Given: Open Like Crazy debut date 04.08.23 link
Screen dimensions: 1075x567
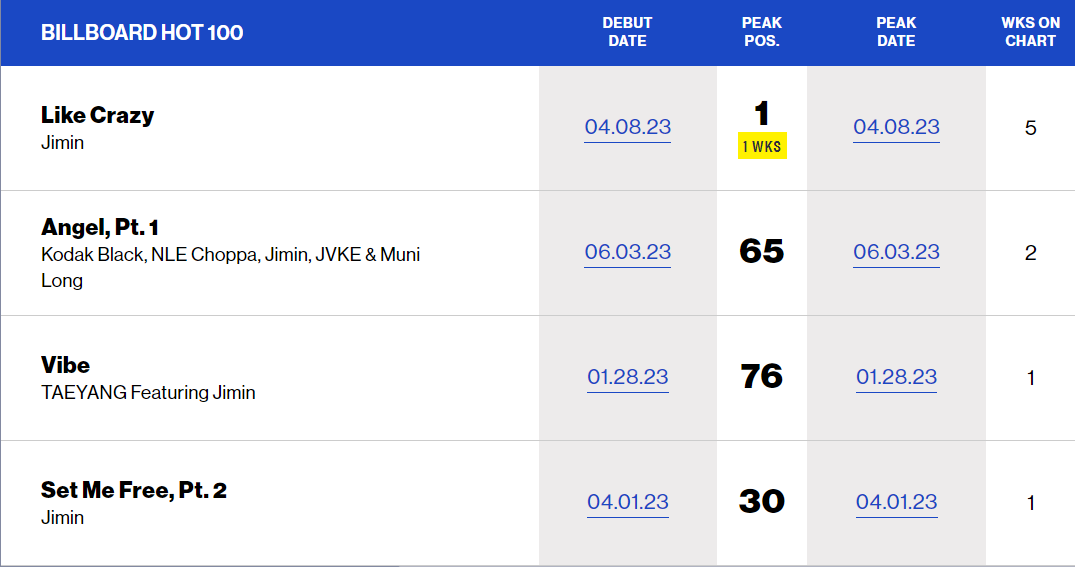Looking at the screenshot, I should click(627, 127).
